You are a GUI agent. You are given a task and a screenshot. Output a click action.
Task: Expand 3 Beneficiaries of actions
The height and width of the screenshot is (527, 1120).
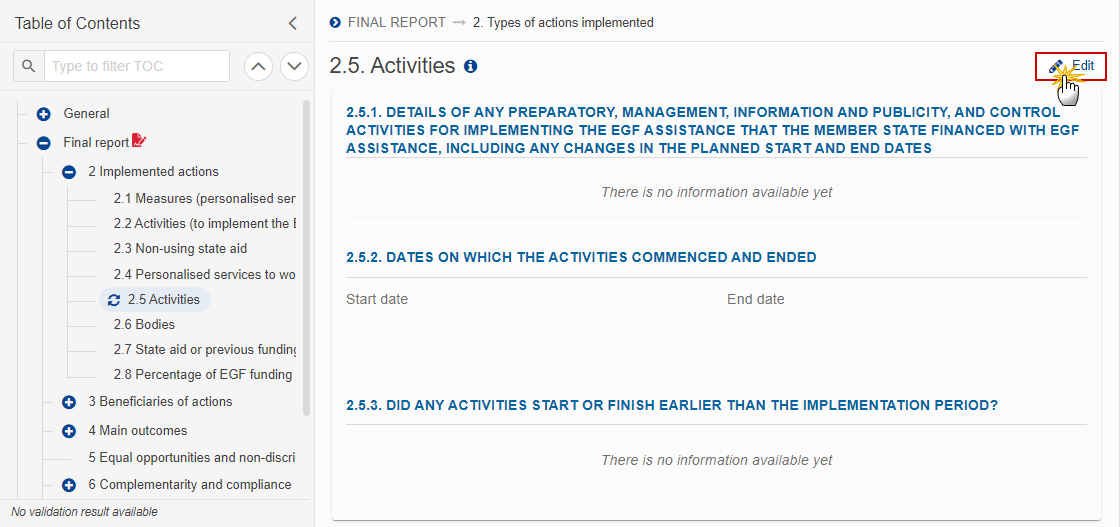[69, 402]
